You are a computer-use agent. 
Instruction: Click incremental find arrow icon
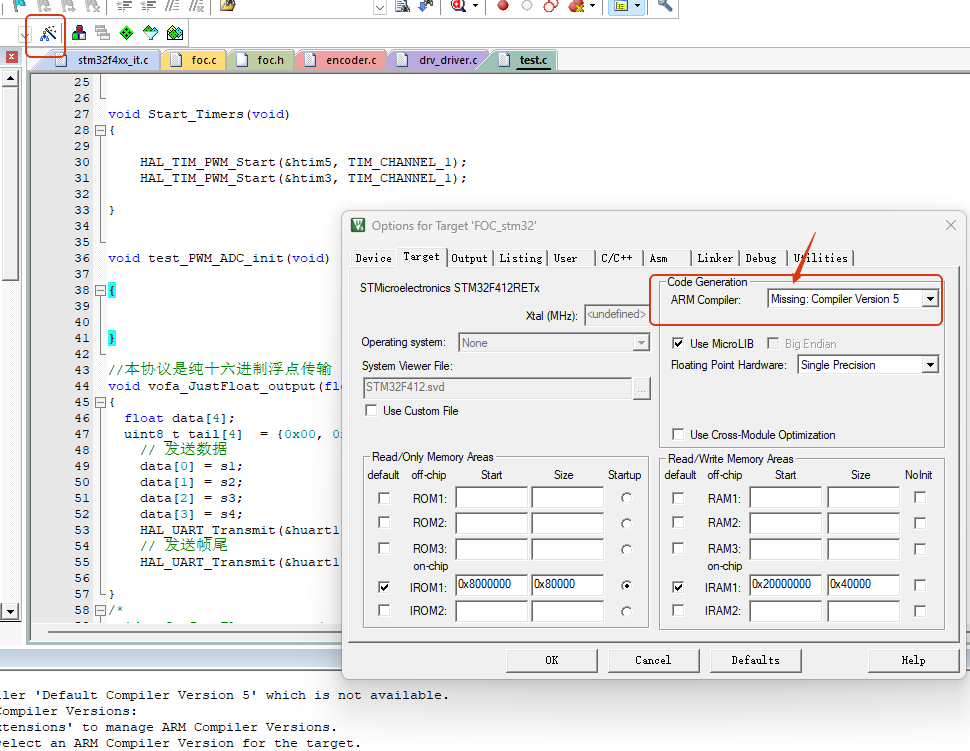point(426,6)
